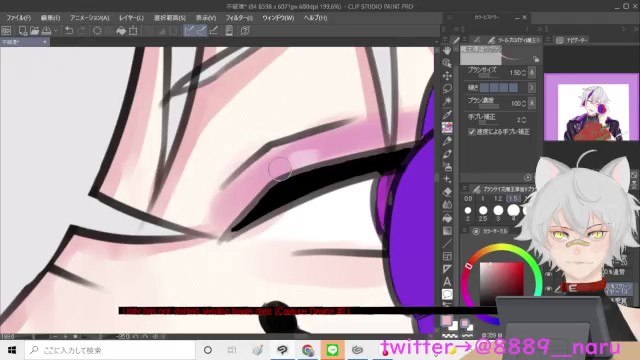Select the Decoration sparkle tool
The width and height of the screenshot is (640, 360).
[x=447, y=179]
